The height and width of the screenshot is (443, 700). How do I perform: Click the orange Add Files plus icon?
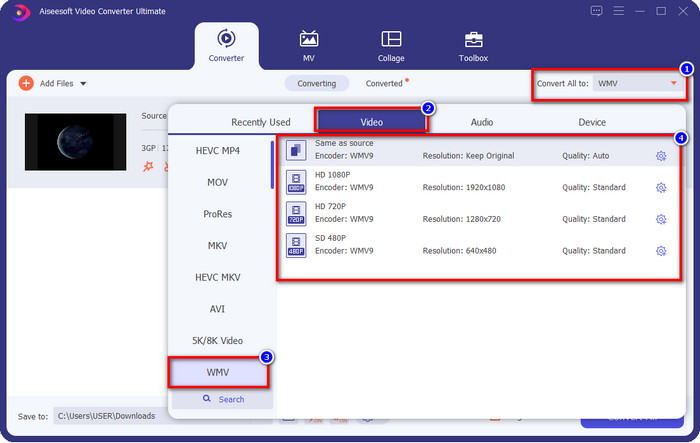26,83
